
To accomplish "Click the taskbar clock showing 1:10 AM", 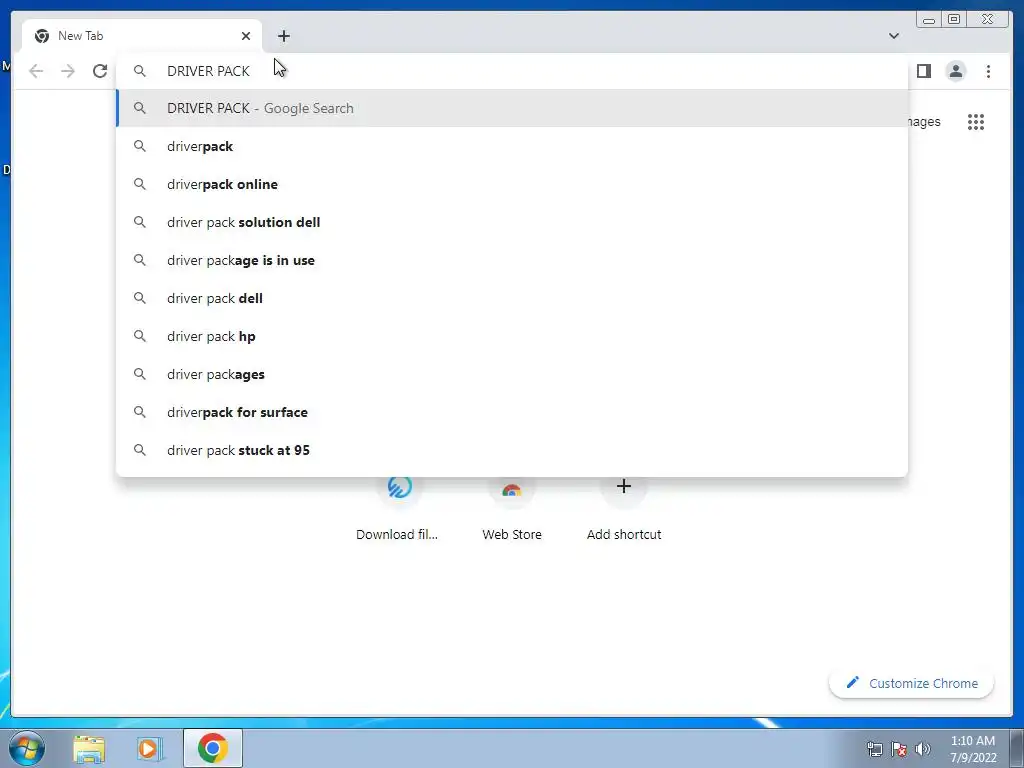I will [x=972, y=749].
